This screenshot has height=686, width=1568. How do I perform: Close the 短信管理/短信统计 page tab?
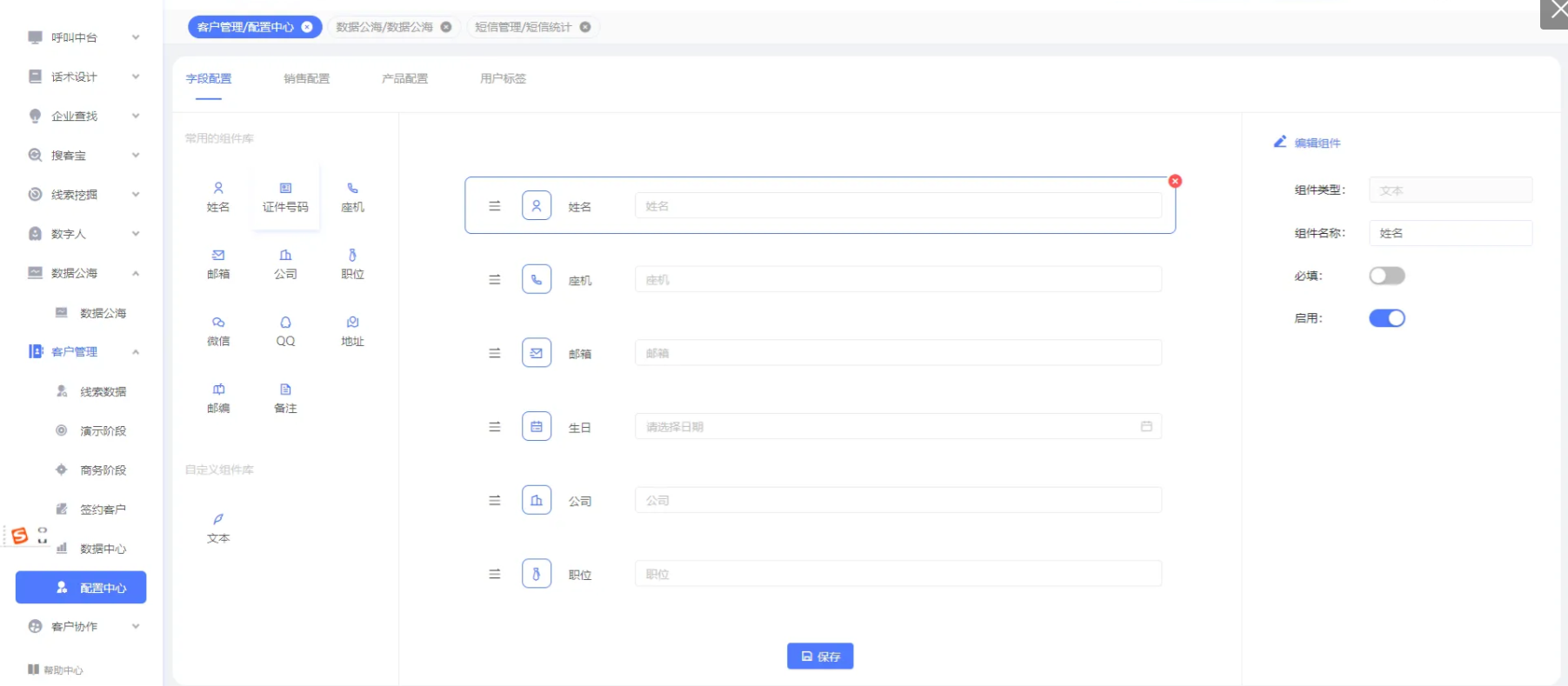[585, 27]
